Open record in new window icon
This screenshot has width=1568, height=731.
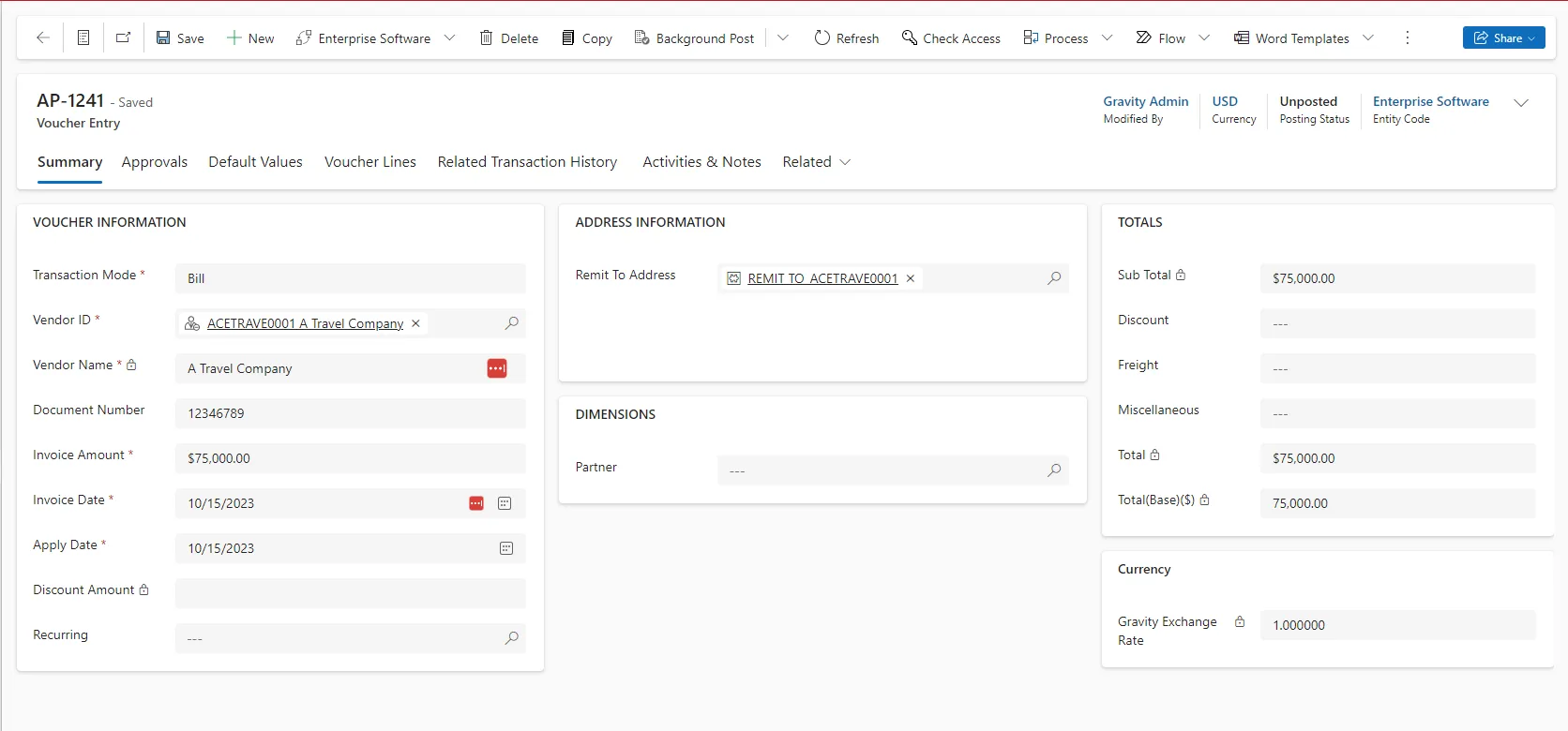pyautogui.click(x=123, y=37)
